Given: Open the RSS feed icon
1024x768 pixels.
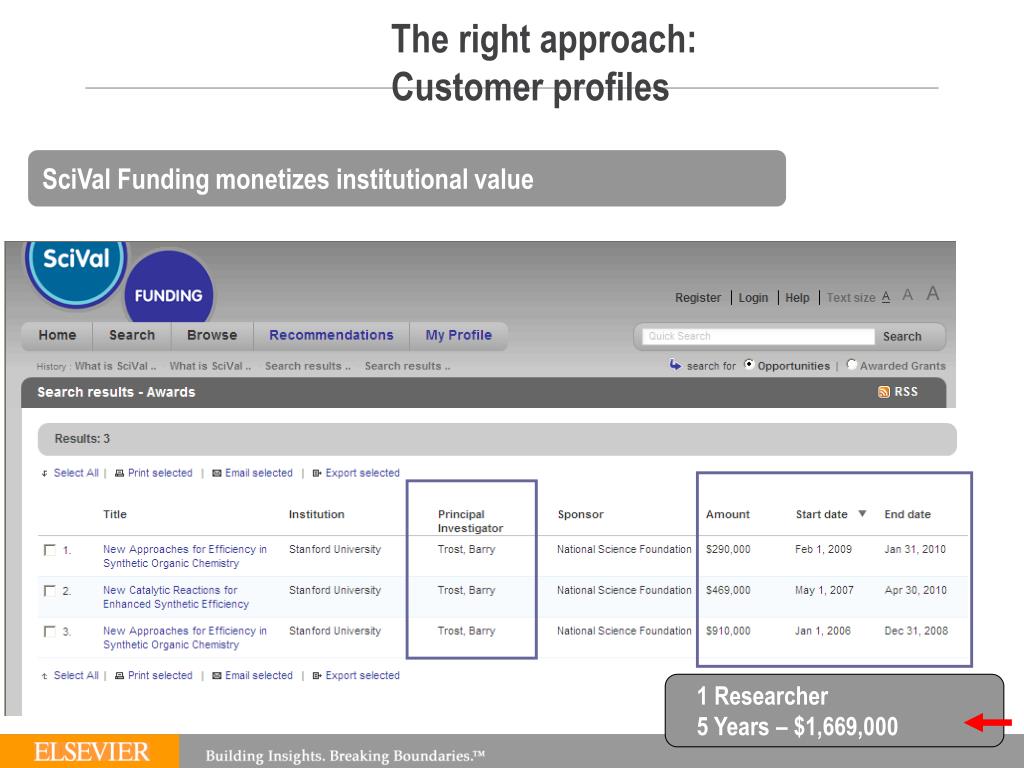Looking at the screenshot, I should tap(884, 392).
